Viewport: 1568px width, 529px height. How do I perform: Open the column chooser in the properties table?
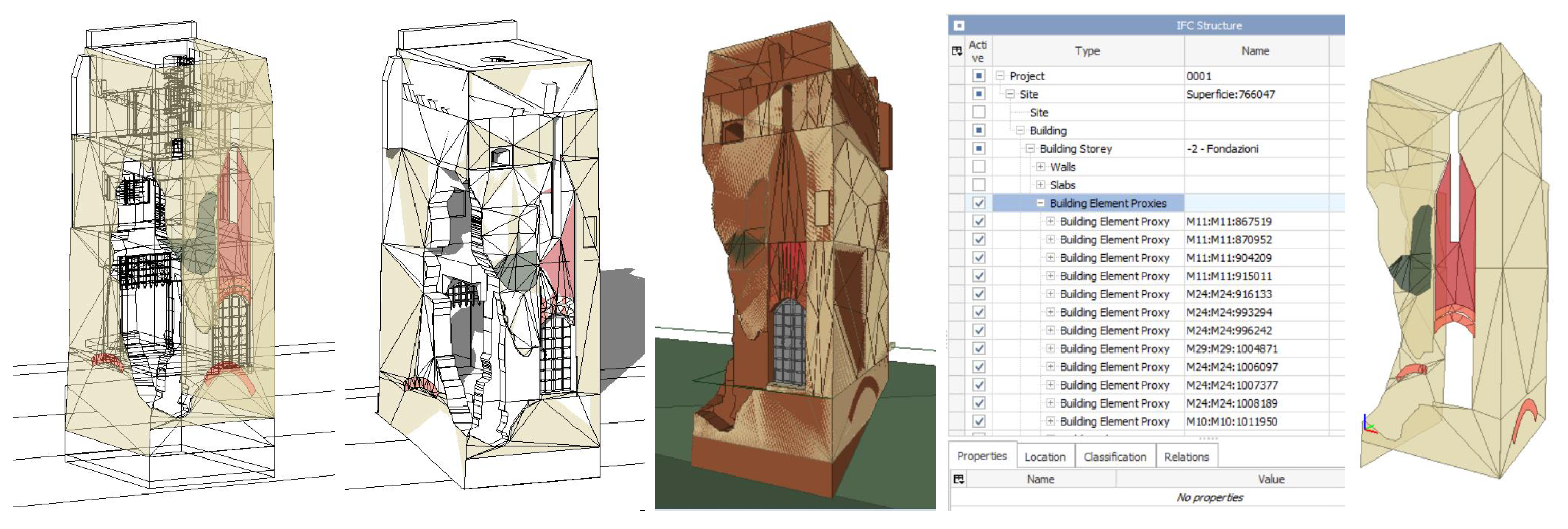pyautogui.click(x=959, y=479)
